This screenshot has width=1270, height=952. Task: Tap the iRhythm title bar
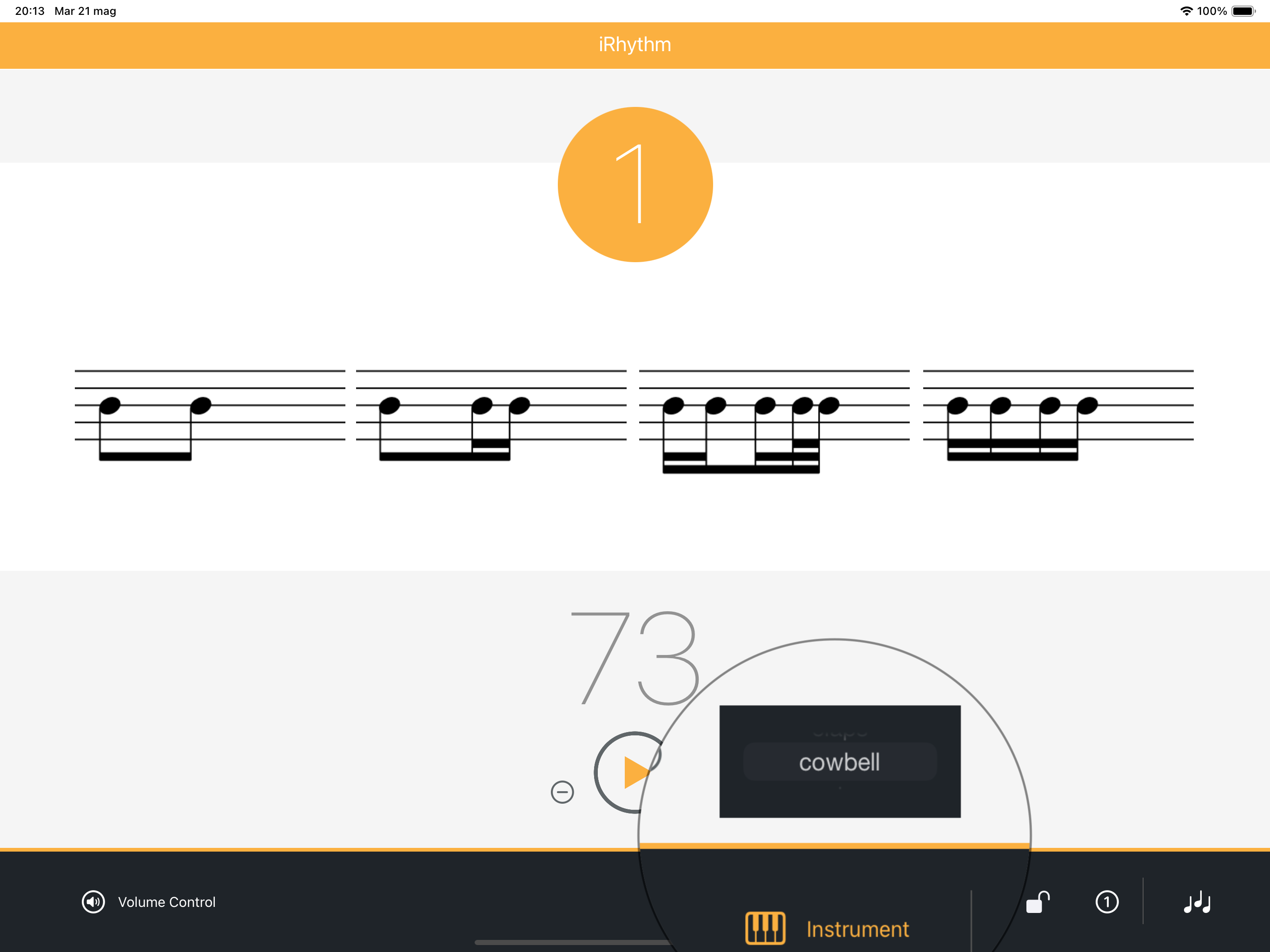click(635, 45)
